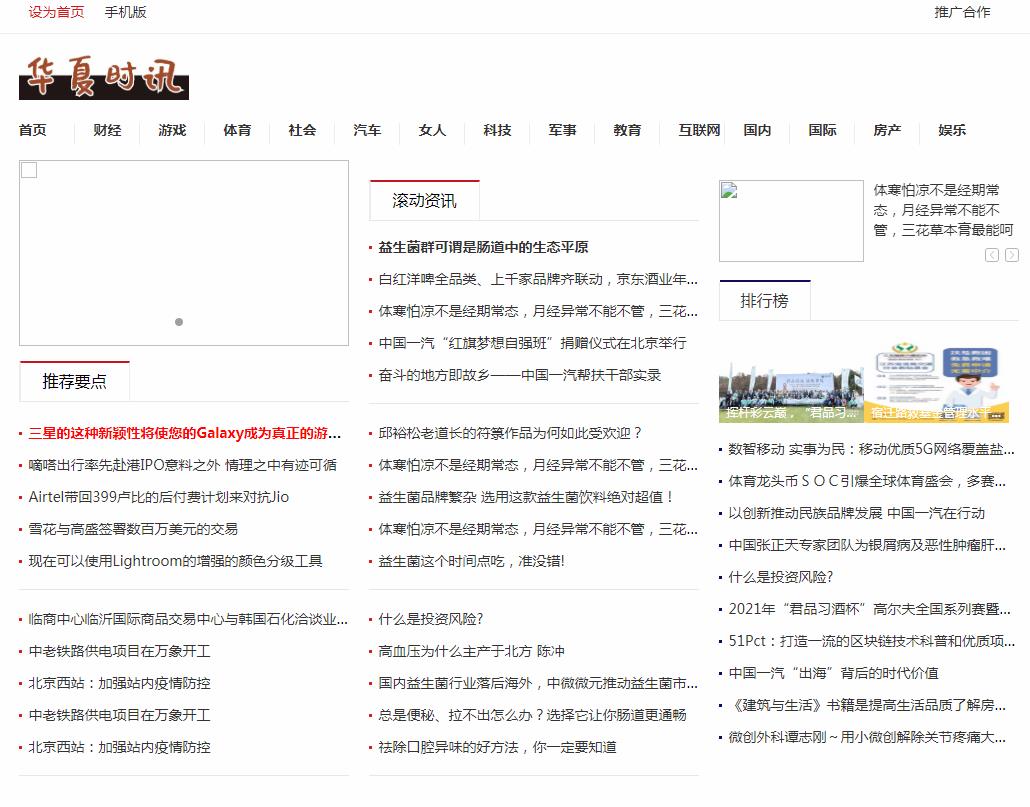Open the 娱乐 navigation section

pyautogui.click(x=952, y=130)
